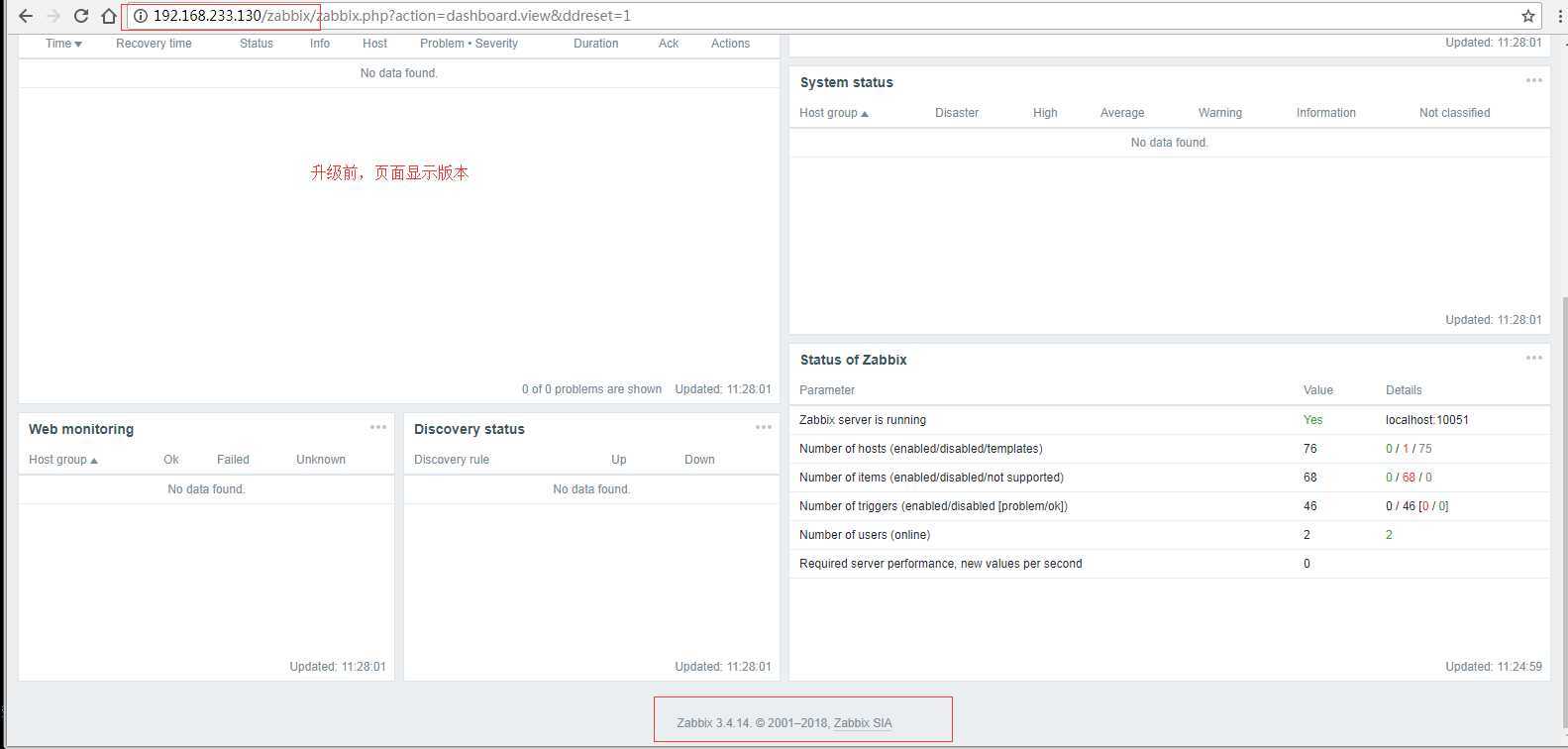The image size is (1568, 749).
Task: Click Required server performance row
Action: [1169, 564]
